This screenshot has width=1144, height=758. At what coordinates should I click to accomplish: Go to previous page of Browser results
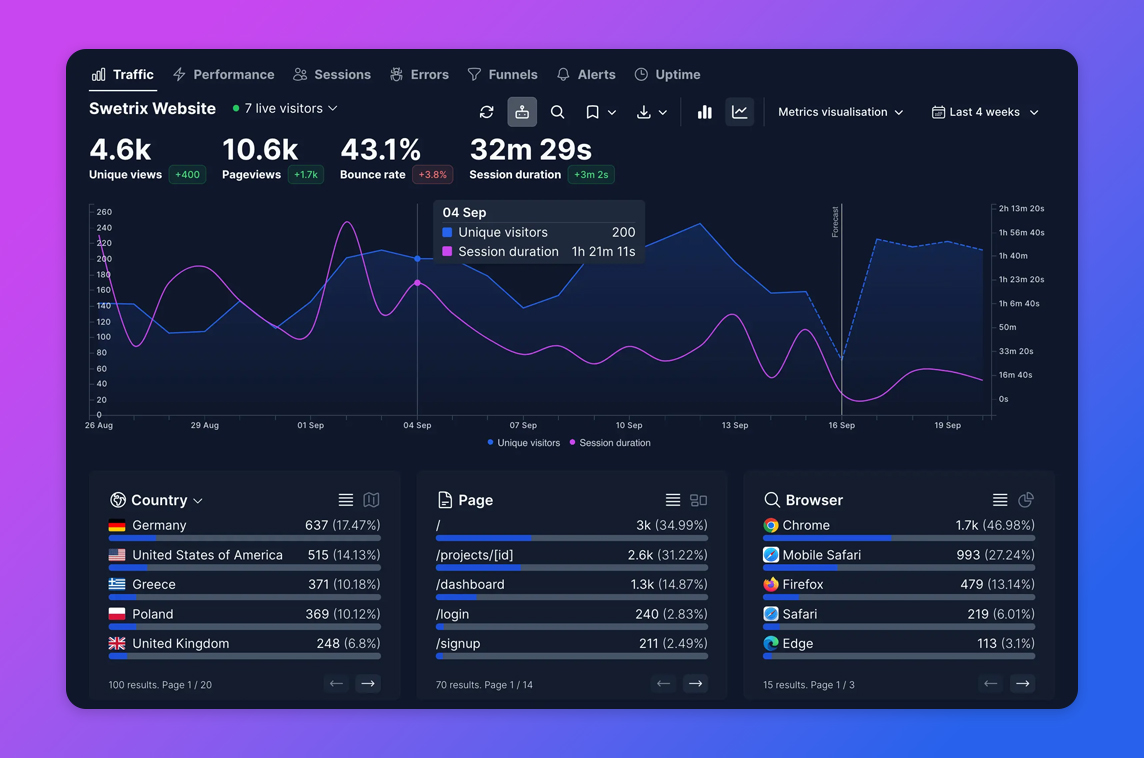(x=991, y=684)
